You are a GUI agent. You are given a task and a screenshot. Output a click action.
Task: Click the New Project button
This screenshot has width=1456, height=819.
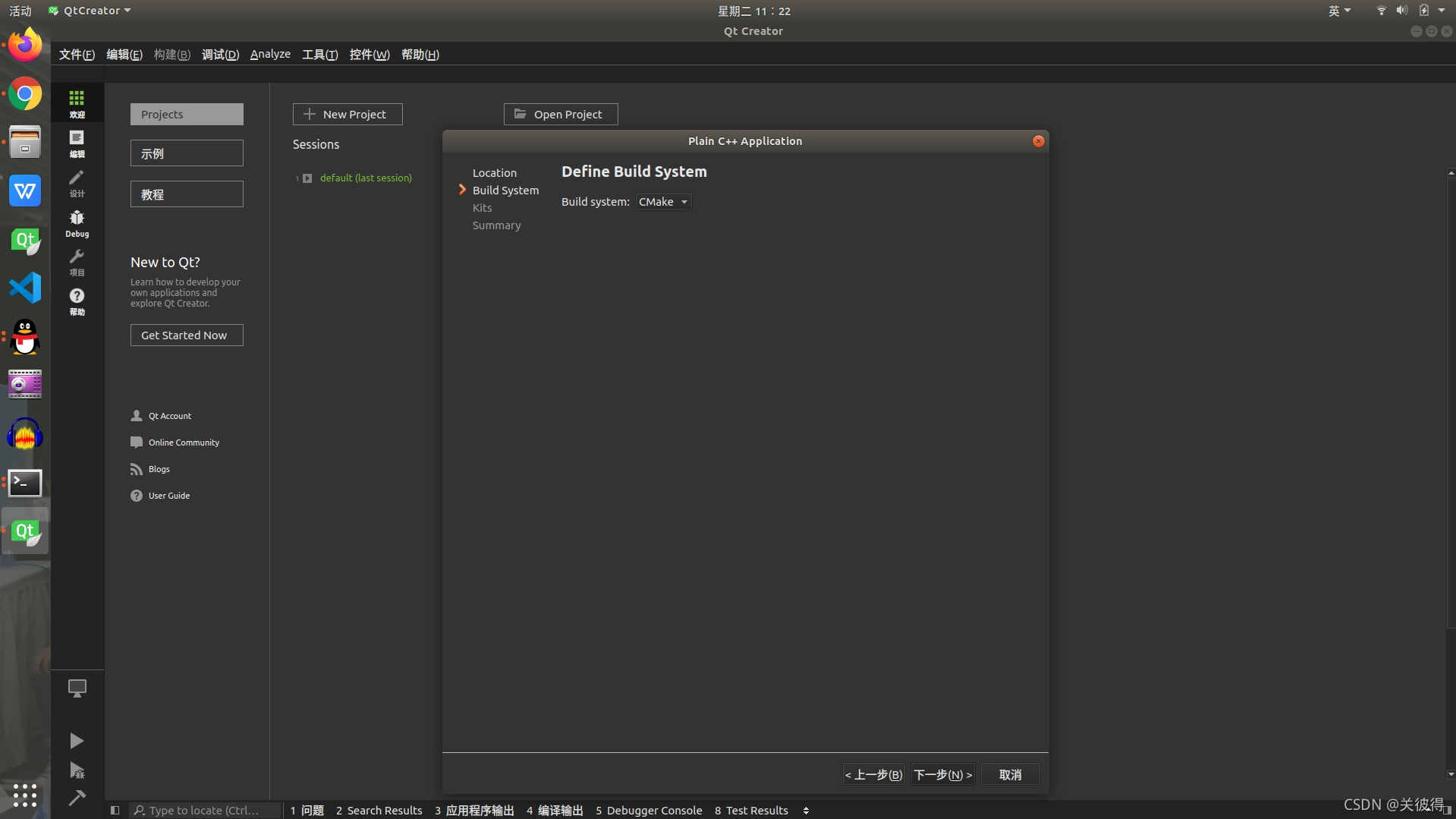[x=347, y=114]
